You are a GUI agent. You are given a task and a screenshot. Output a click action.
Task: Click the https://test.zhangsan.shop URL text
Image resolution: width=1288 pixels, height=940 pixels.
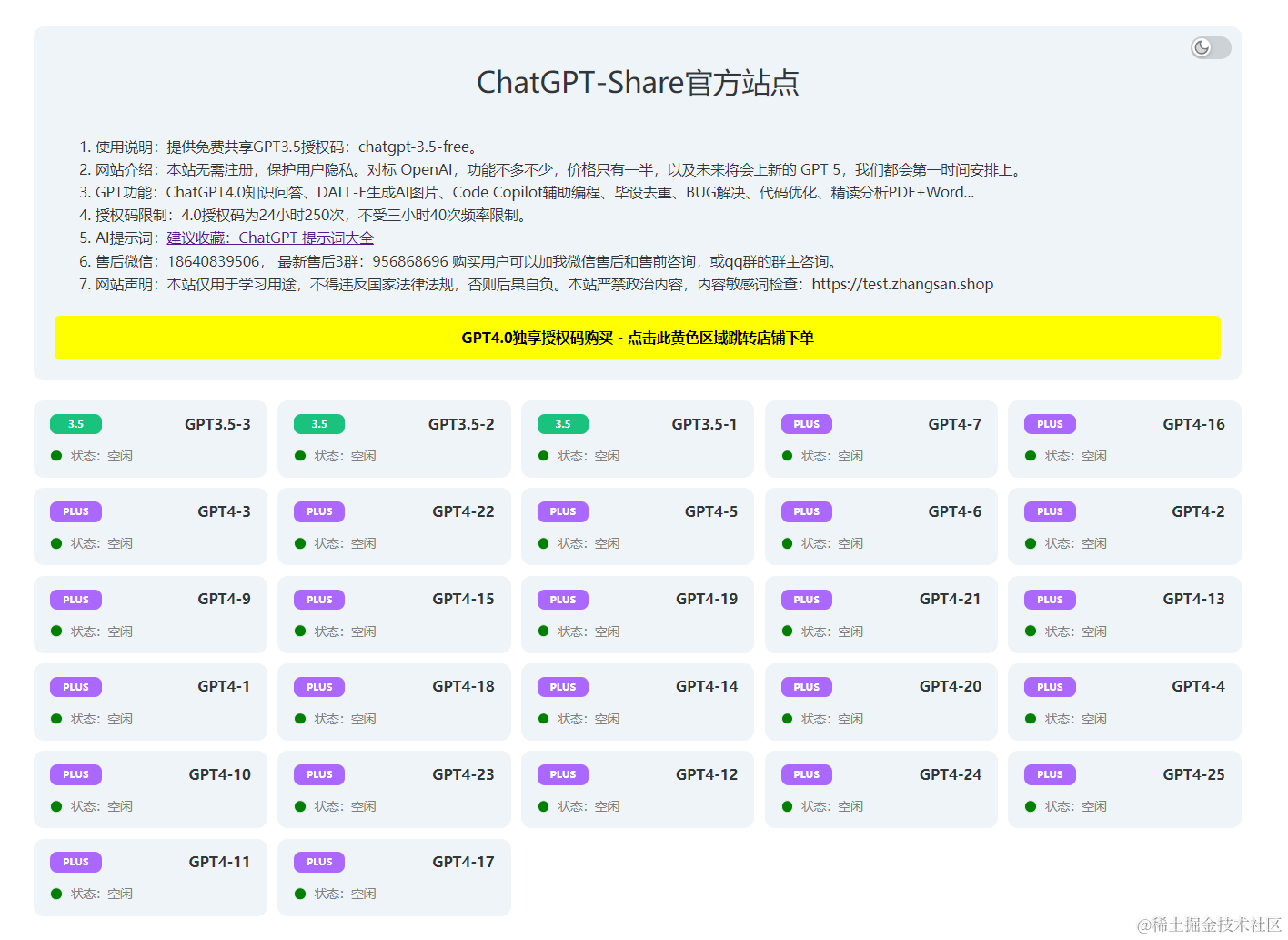902,284
